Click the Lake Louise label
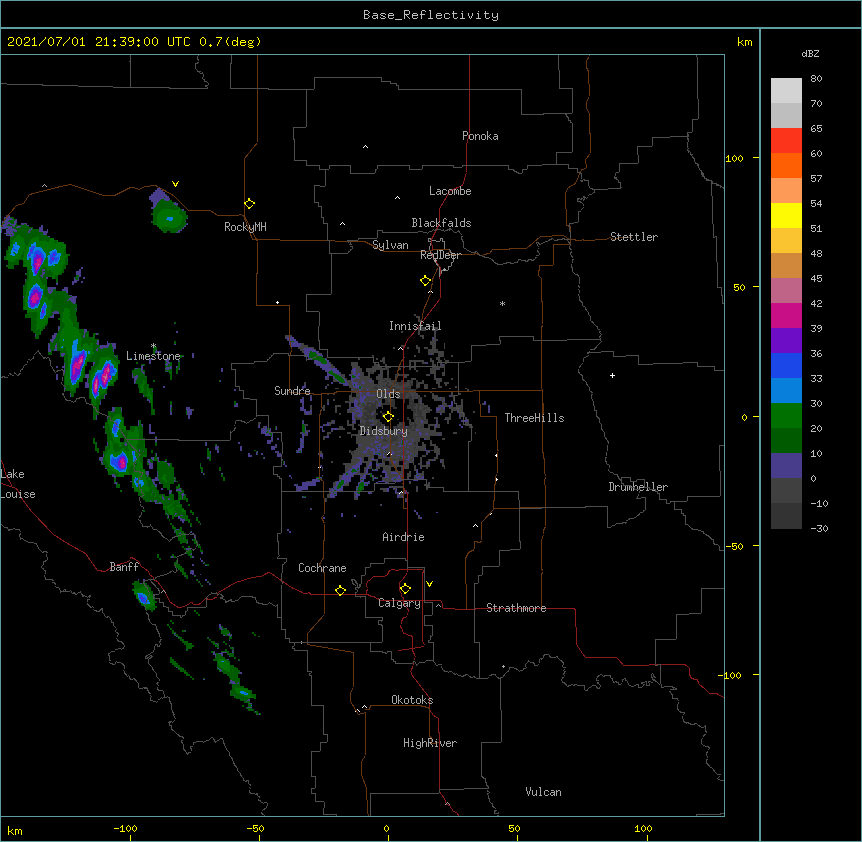862x842 pixels. pyautogui.click(x=18, y=484)
